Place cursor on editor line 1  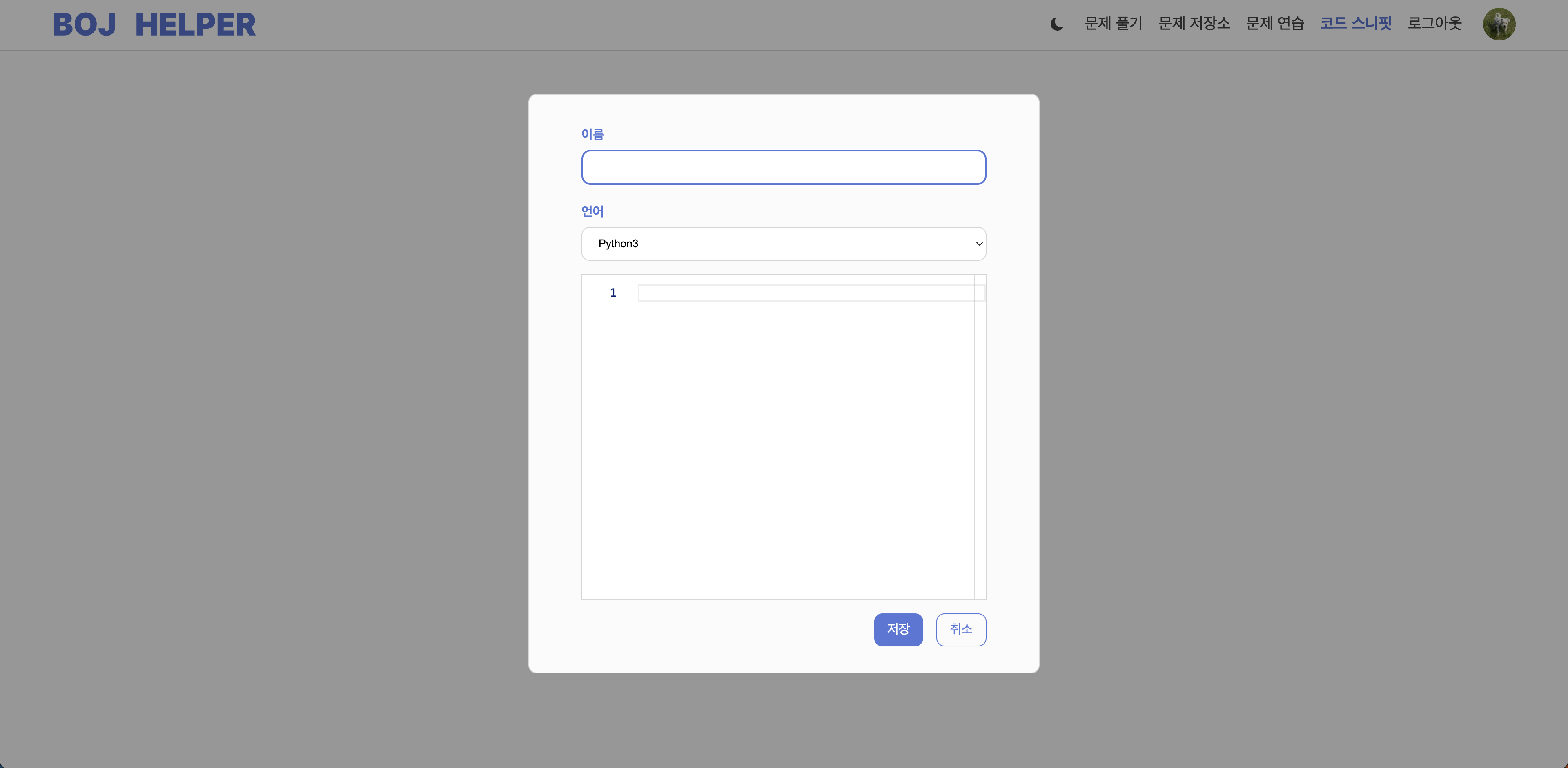(804, 293)
